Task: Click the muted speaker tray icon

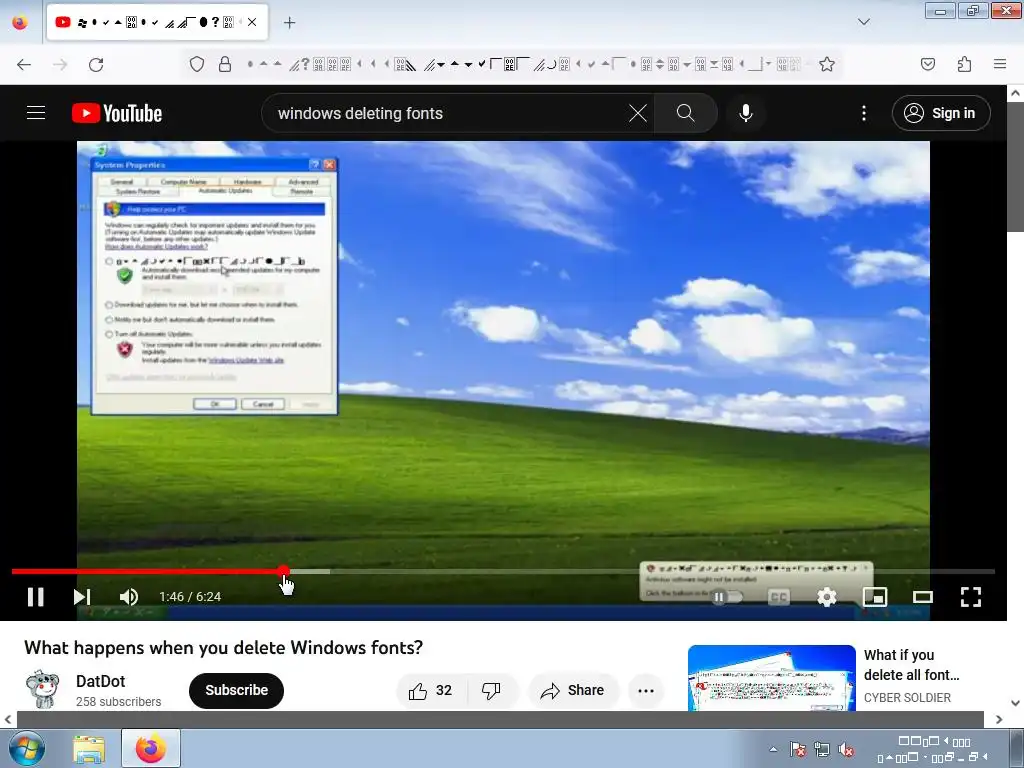Action: [846, 750]
